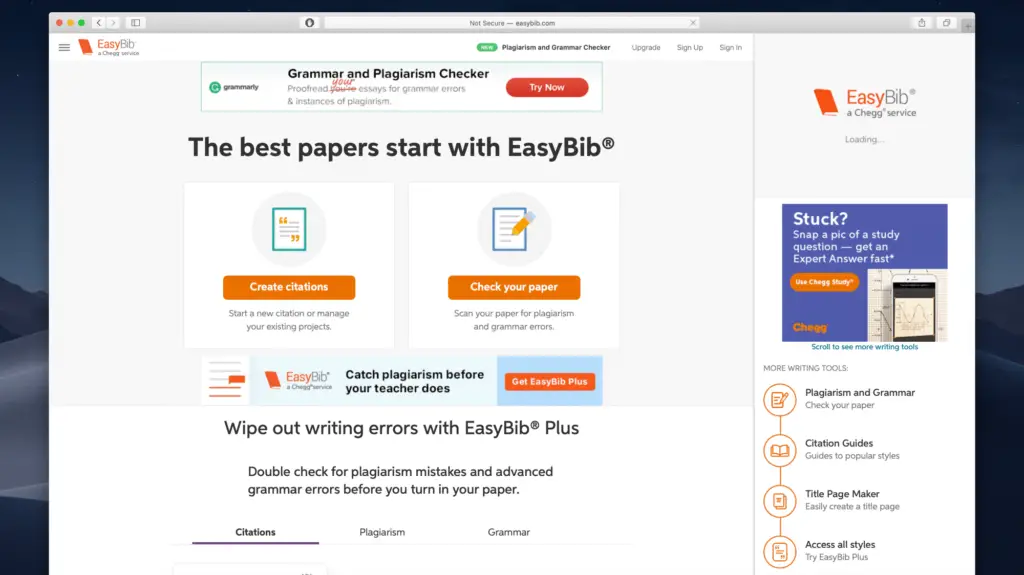The width and height of the screenshot is (1024, 575).
Task: Click the Create citations button
Action: 289,287
